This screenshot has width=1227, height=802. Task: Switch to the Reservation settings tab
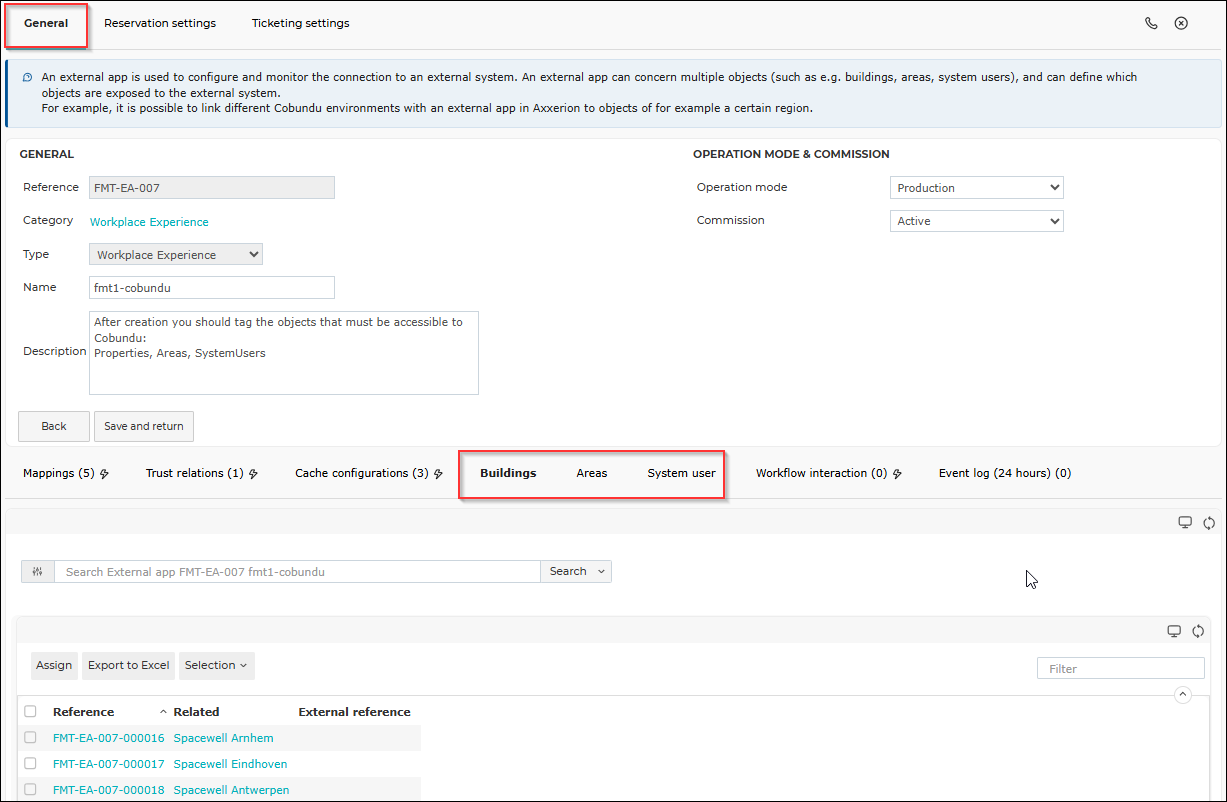[160, 23]
